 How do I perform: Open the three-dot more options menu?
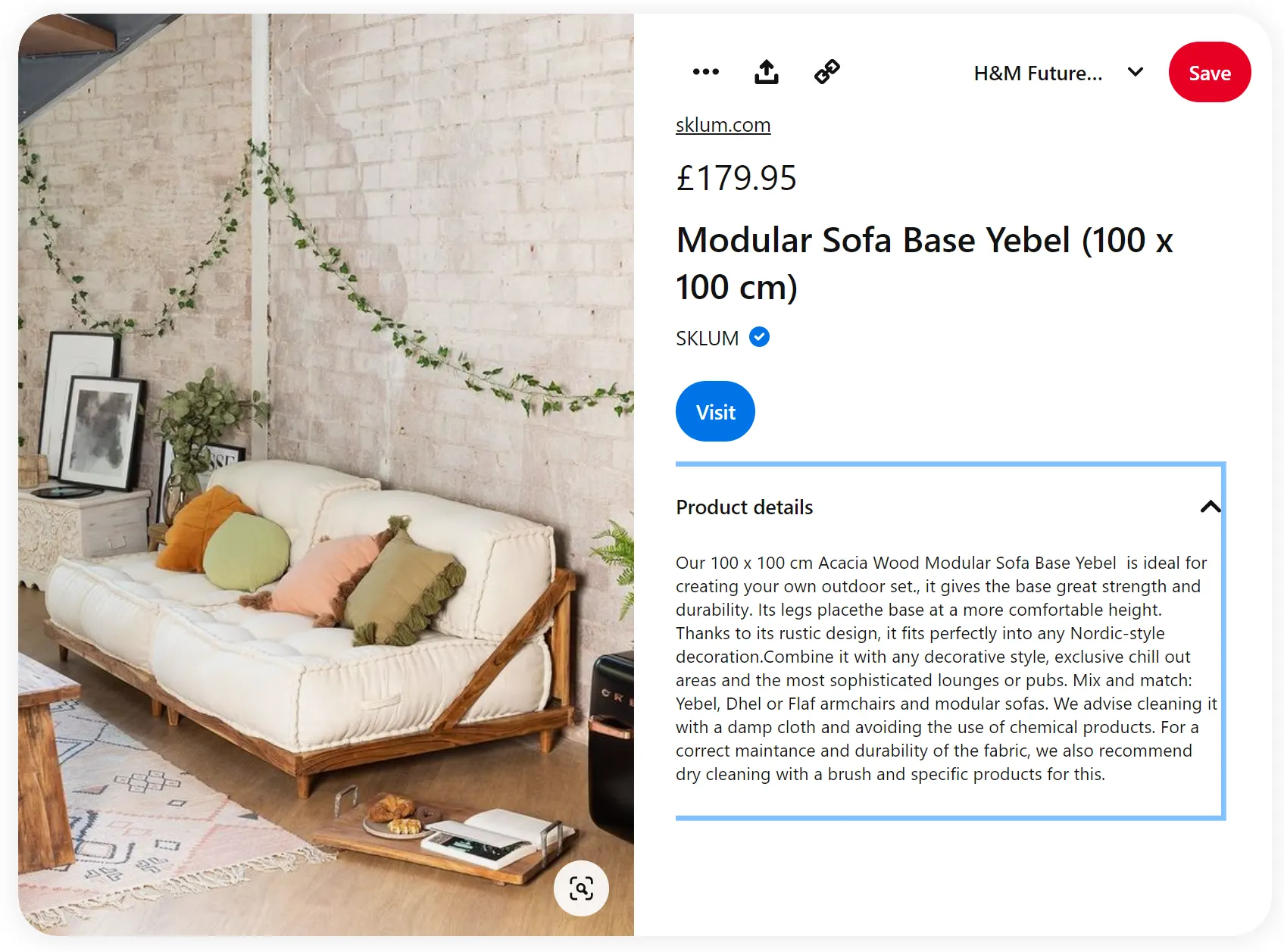[x=705, y=72]
